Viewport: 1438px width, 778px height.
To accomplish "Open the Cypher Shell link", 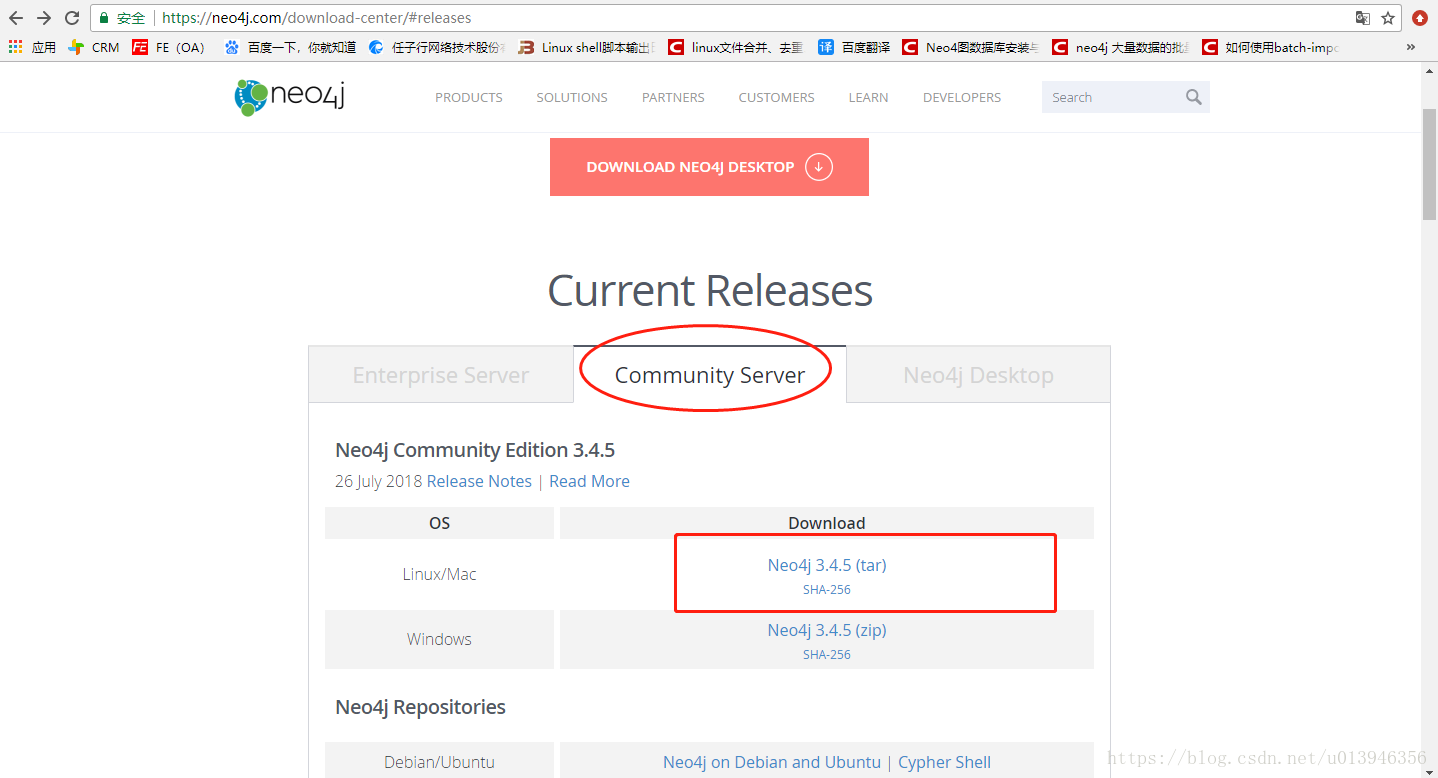I will click(x=944, y=762).
